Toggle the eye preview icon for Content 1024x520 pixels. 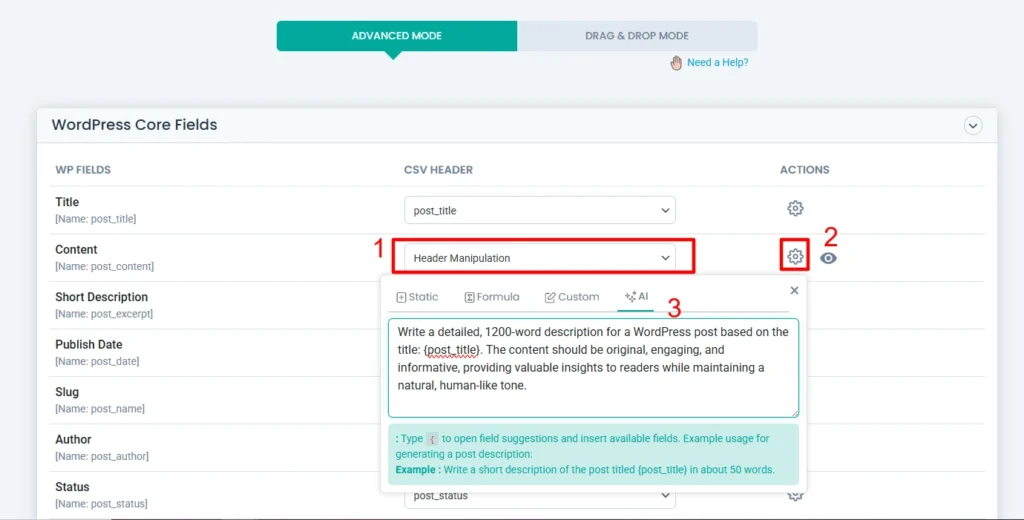pyautogui.click(x=828, y=258)
